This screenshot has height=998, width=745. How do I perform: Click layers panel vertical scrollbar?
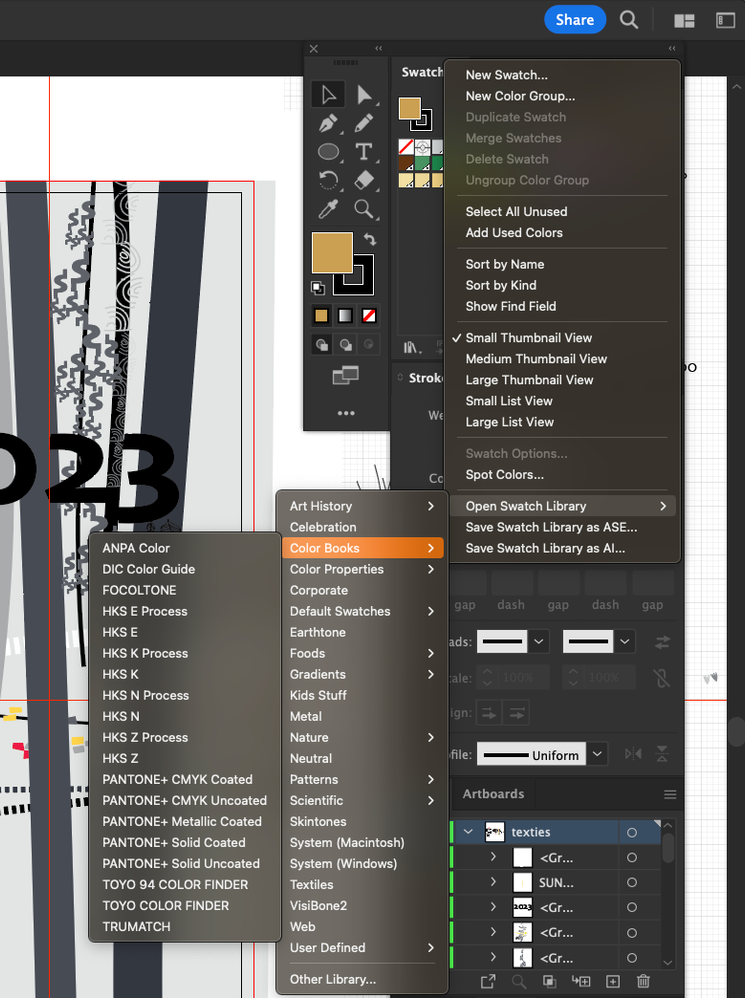pyautogui.click(x=667, y=848)
